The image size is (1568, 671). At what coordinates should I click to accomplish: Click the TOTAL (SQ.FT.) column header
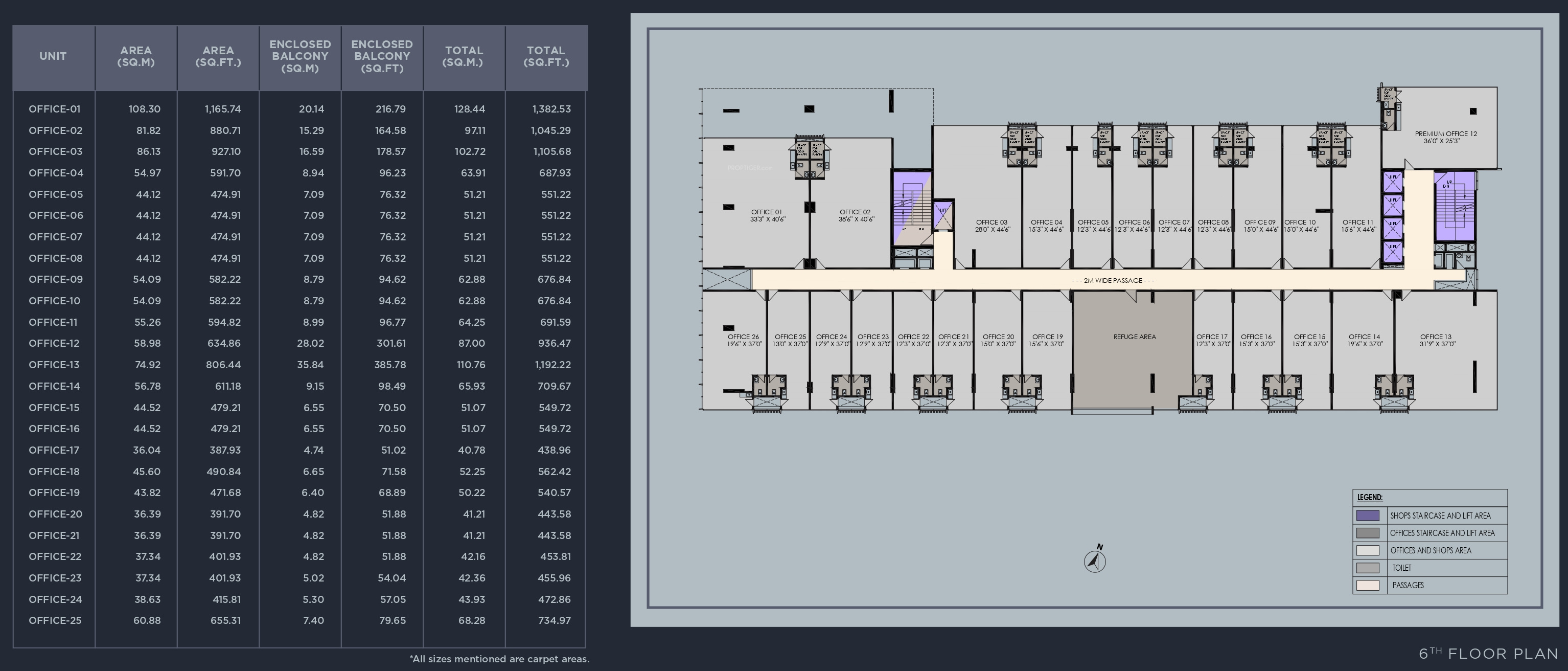tap(546, 56)
